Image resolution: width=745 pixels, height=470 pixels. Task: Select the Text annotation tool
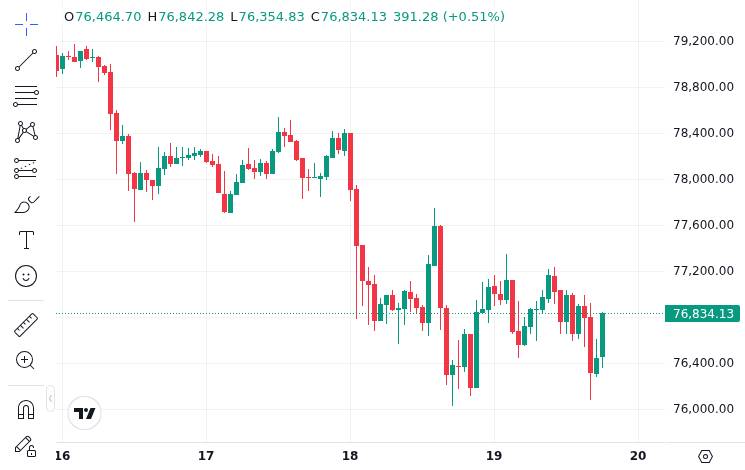(x=26, y=240)
